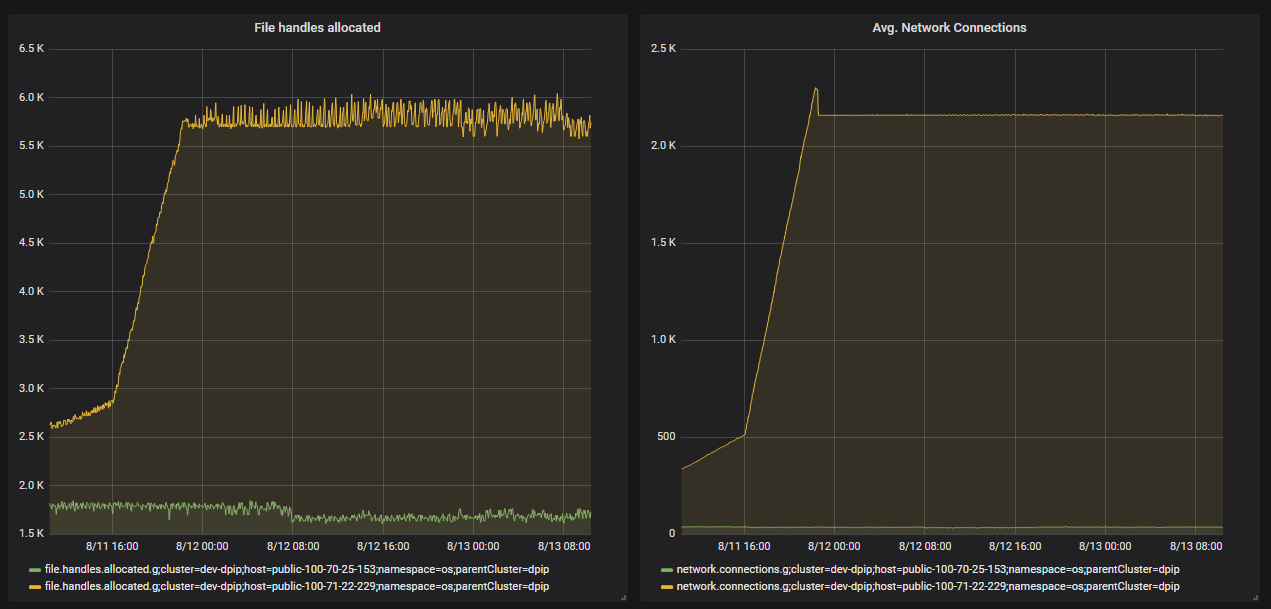
Task: Click the peak spike on the network connections graph
Action: pyautogui.click(x=814, y=88)
